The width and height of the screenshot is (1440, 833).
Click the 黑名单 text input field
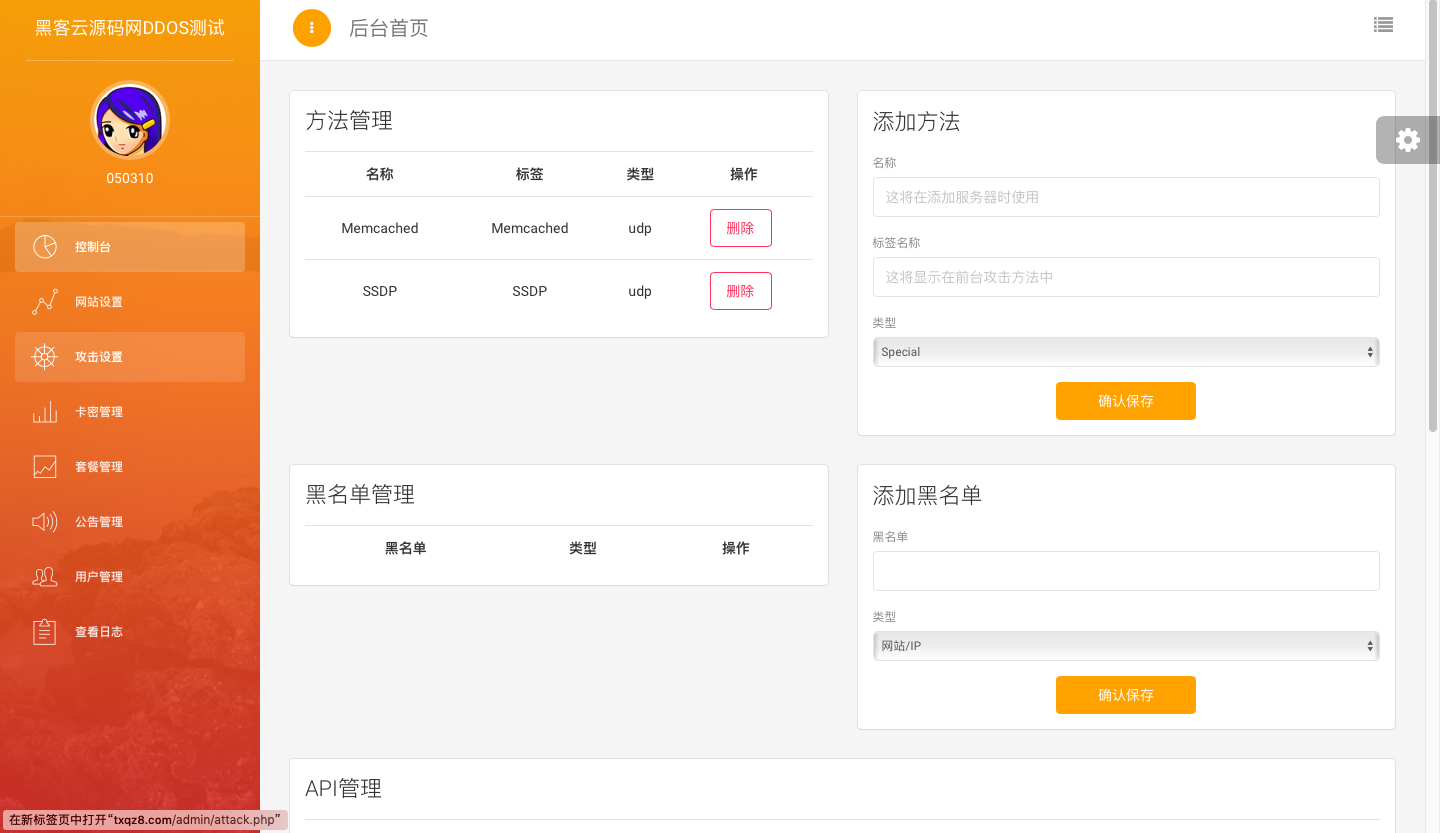pos(1125,571)
